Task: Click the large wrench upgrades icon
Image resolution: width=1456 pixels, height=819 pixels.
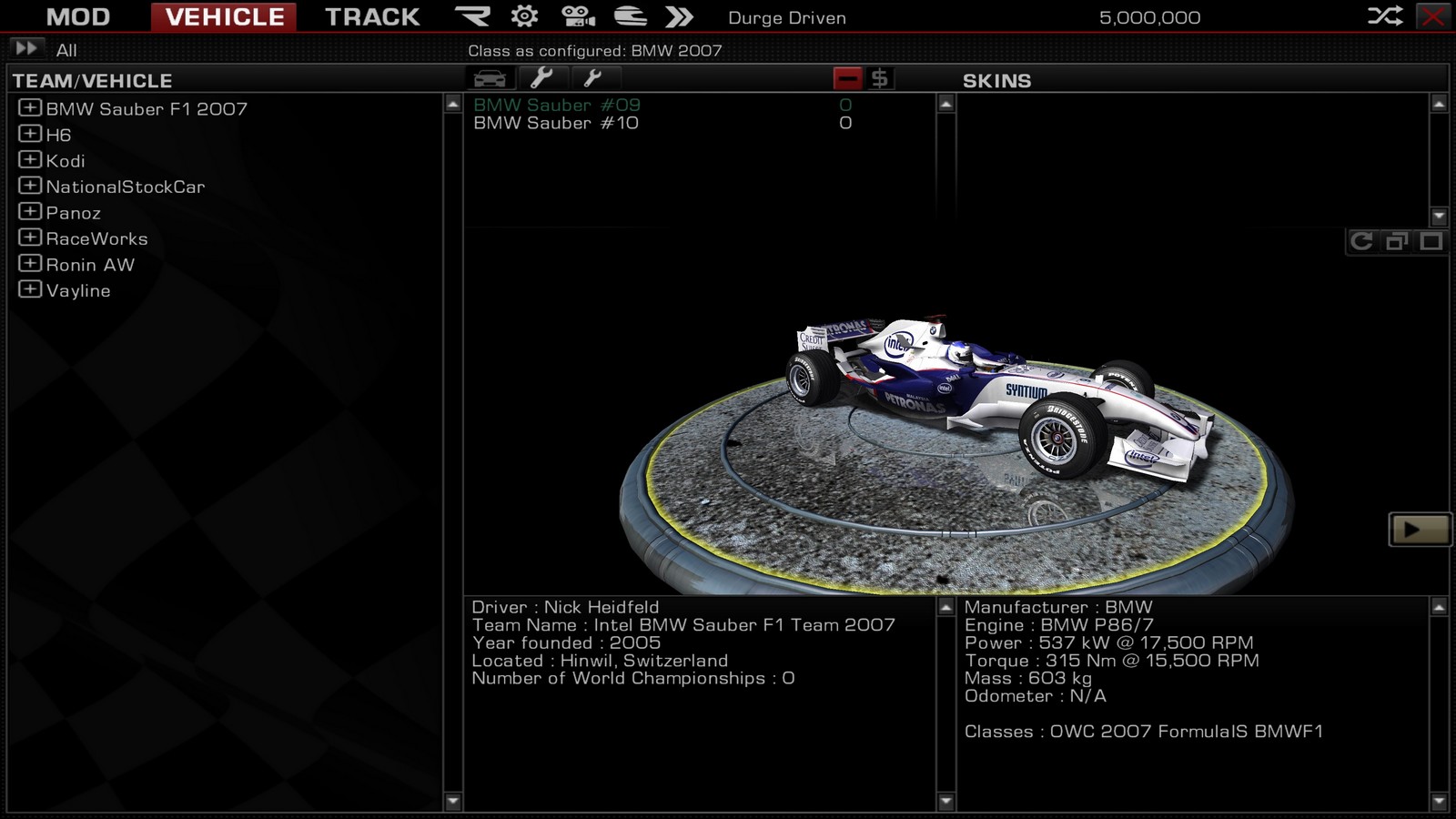Action: [542, 78]
